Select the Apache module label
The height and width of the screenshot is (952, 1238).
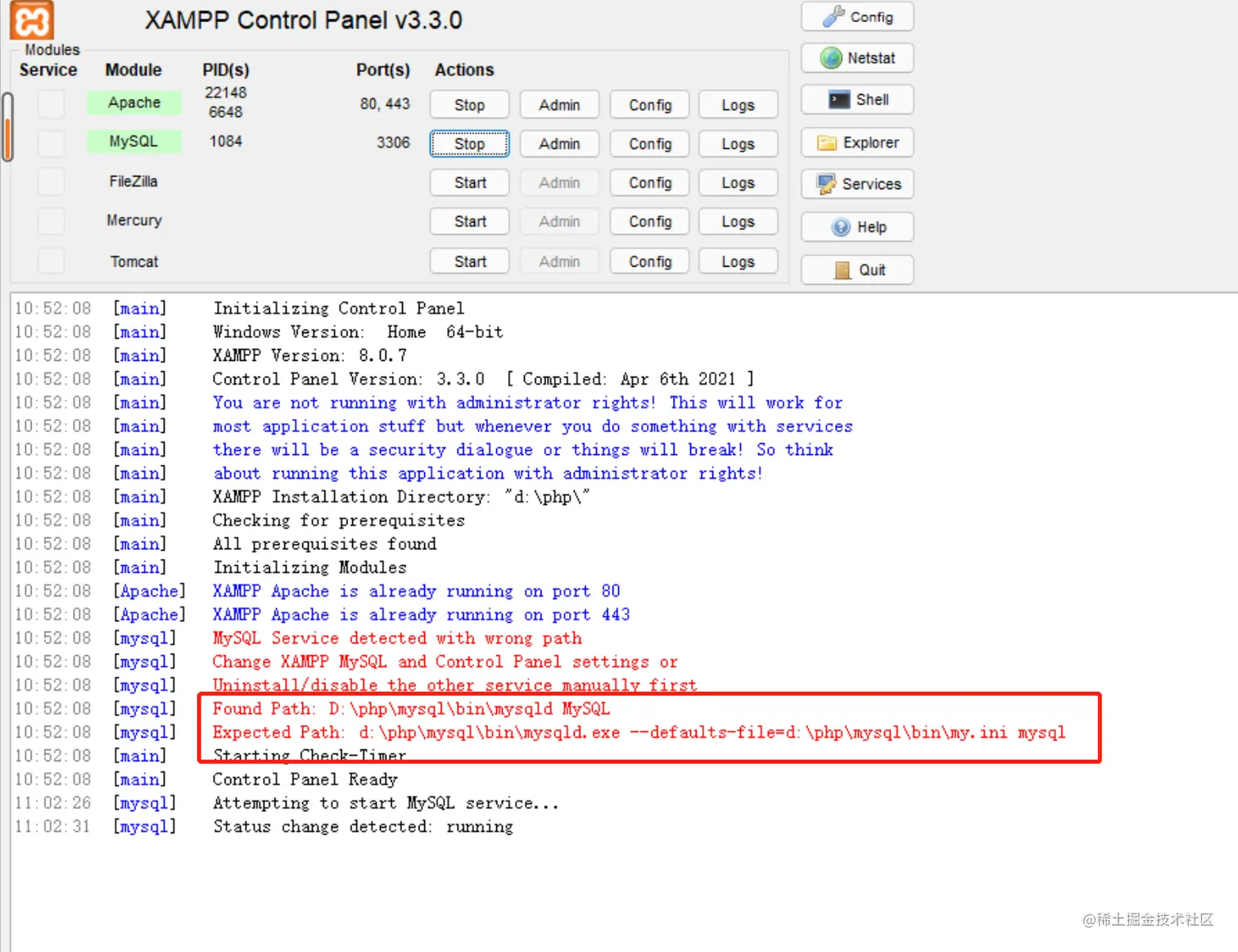click(x=134, y=102)
